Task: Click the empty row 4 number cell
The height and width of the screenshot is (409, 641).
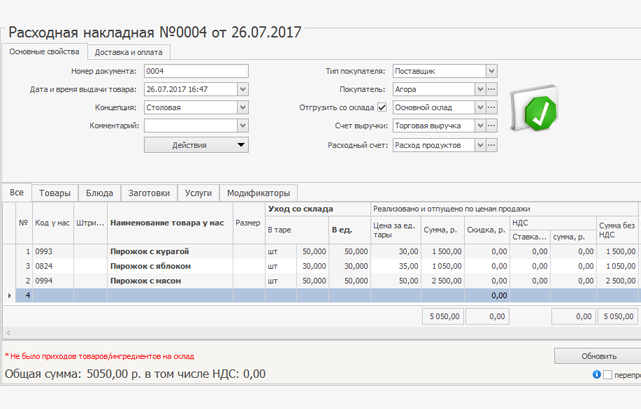Action: 24,295
